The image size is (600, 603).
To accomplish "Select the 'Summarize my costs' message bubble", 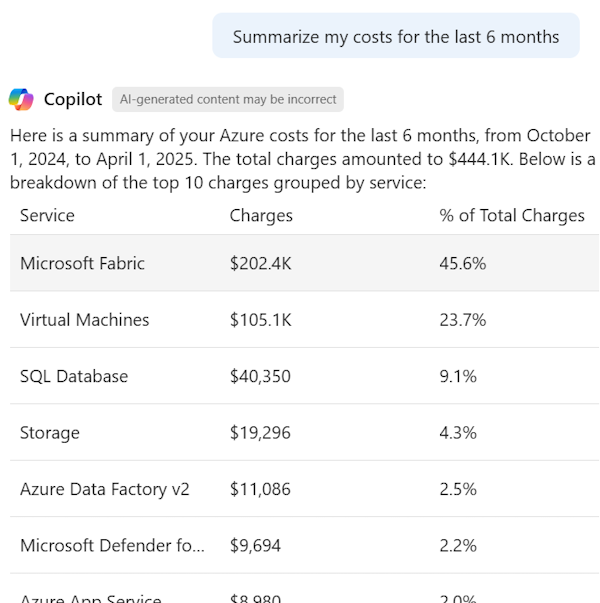I will tap(395, 36).
